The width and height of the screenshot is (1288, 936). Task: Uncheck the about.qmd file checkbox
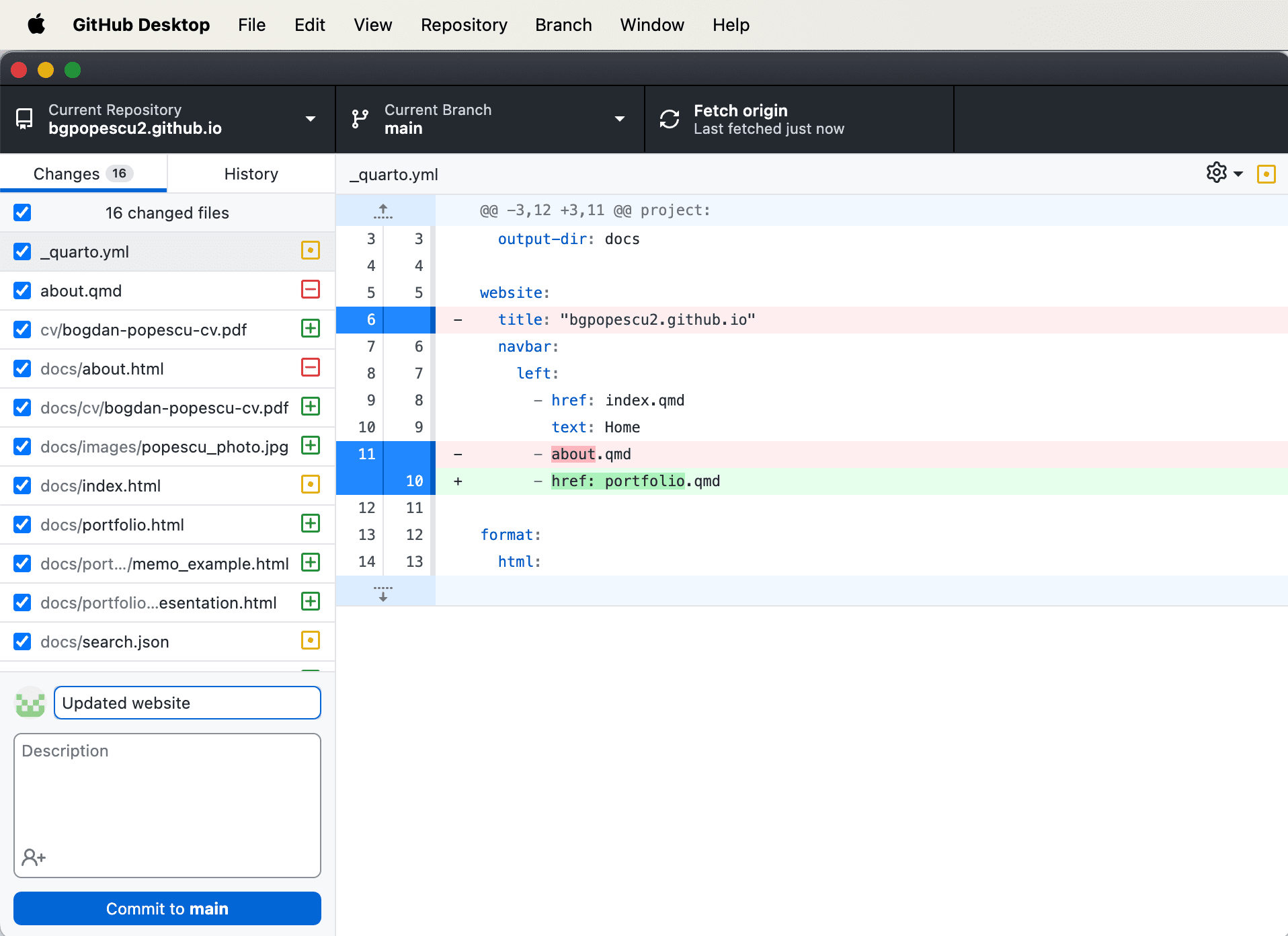tap(22, 290)
